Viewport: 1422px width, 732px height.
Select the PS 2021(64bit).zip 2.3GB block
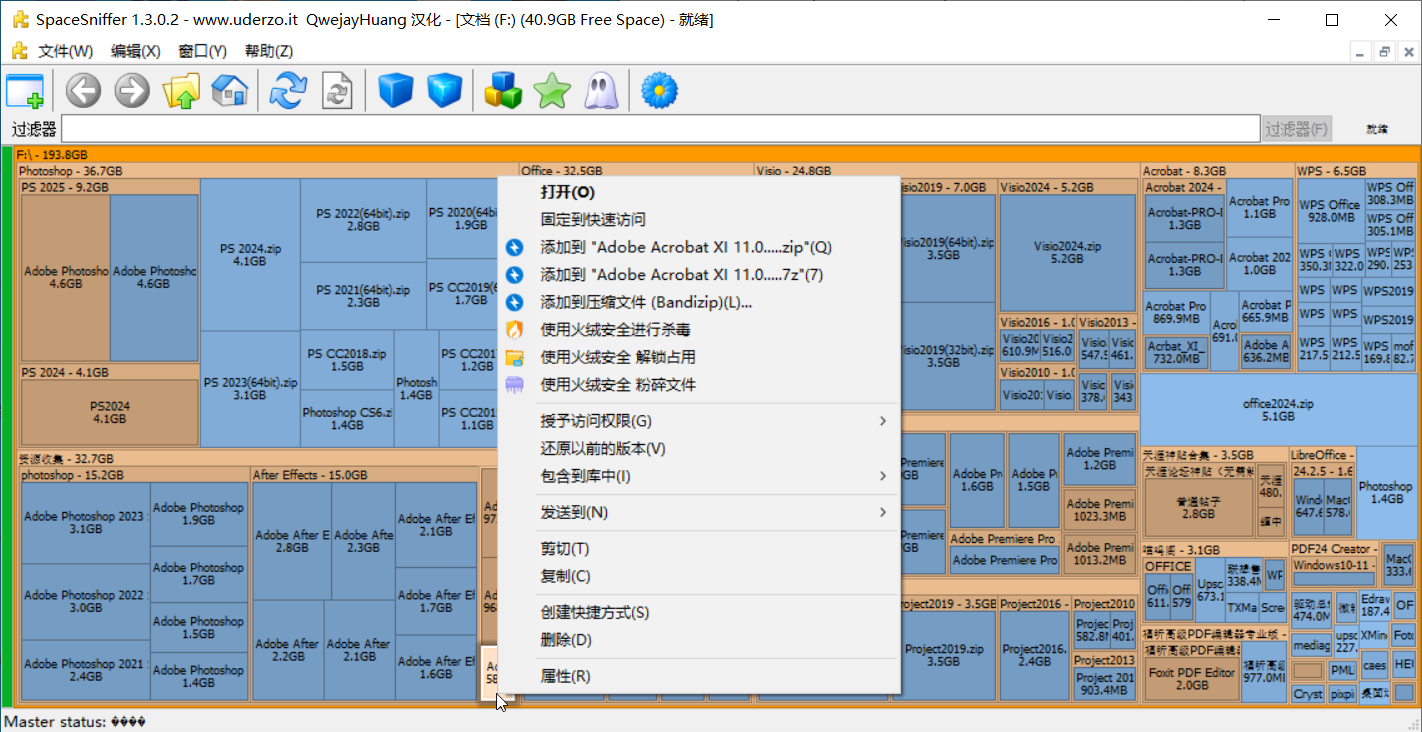[363, 296]
